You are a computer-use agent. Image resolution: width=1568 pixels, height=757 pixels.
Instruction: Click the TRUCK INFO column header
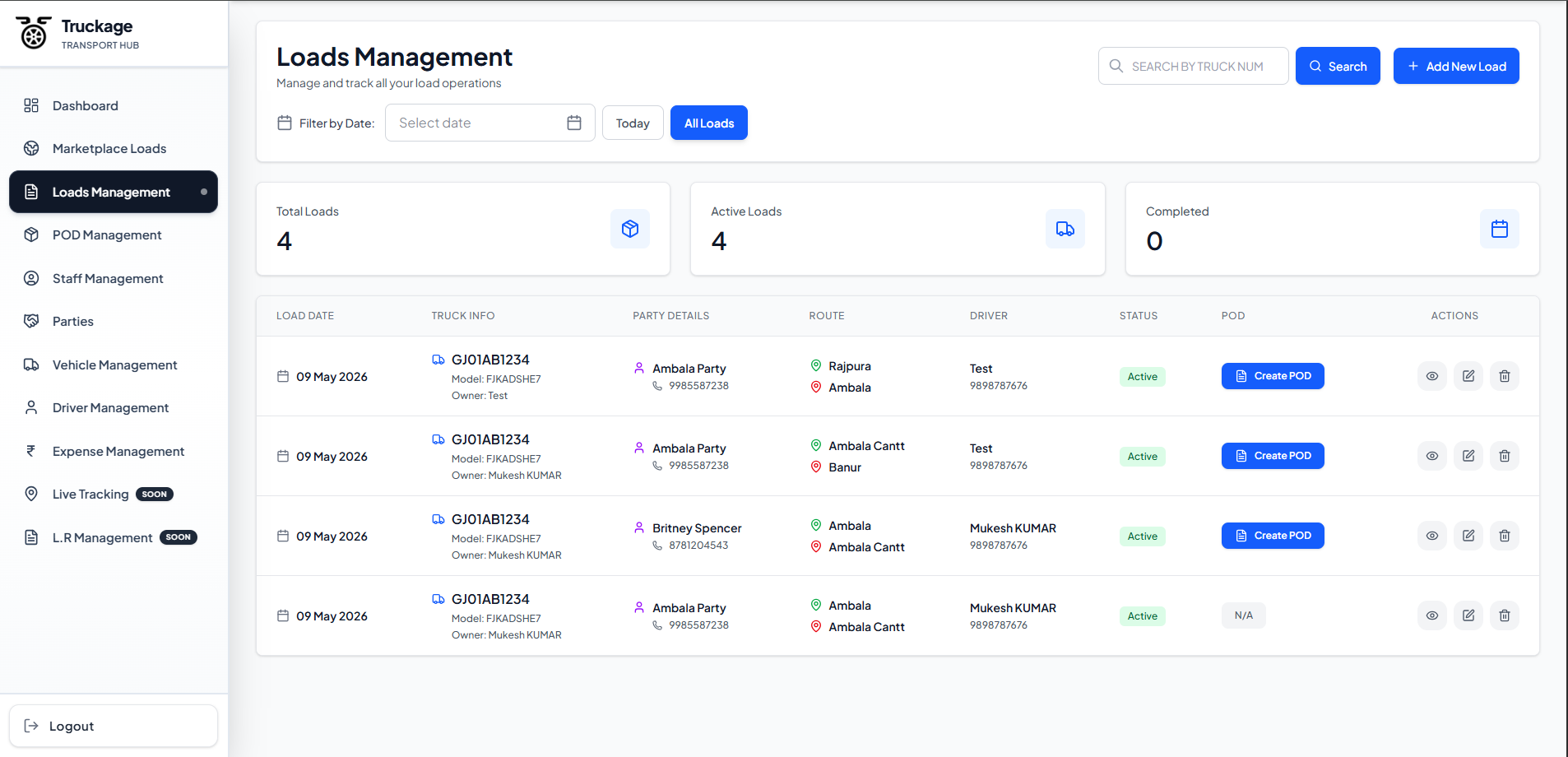463,316
